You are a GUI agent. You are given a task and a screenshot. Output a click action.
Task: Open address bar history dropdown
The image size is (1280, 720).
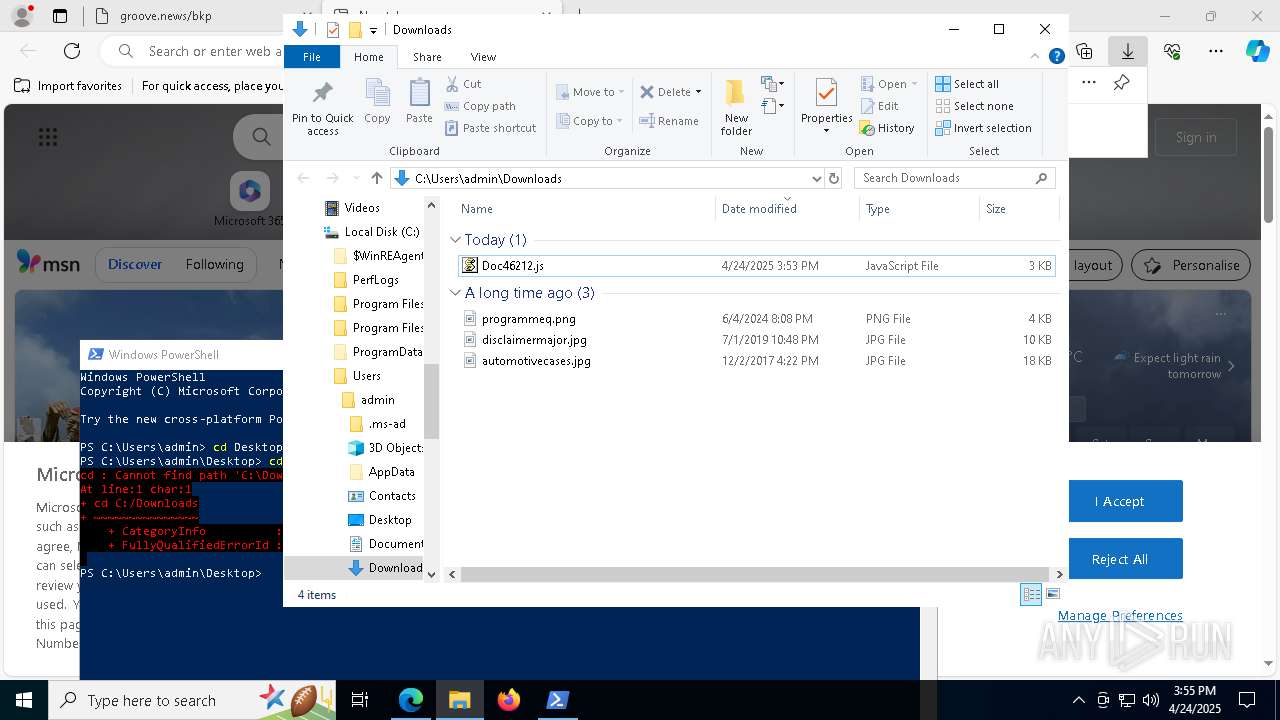pyautogui.click(x=816, y=178)
